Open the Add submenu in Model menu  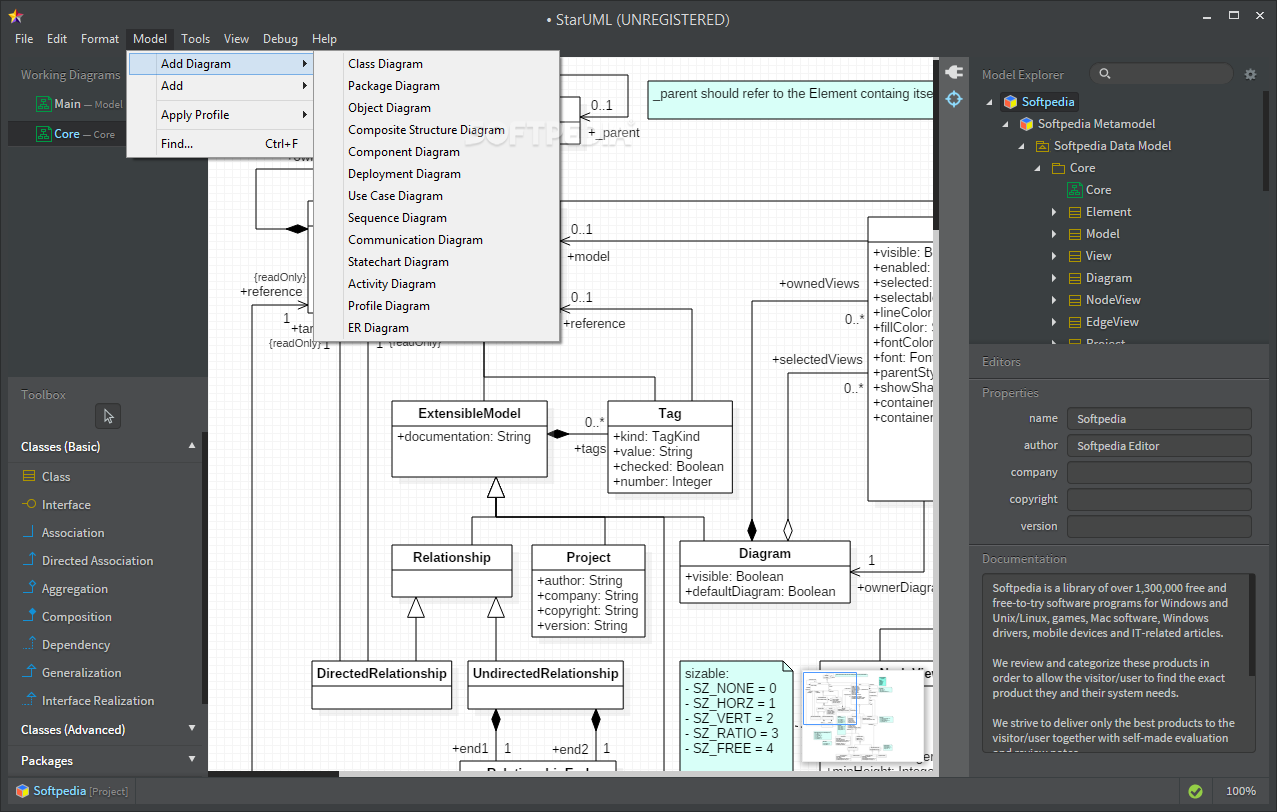tap(220, 86)
